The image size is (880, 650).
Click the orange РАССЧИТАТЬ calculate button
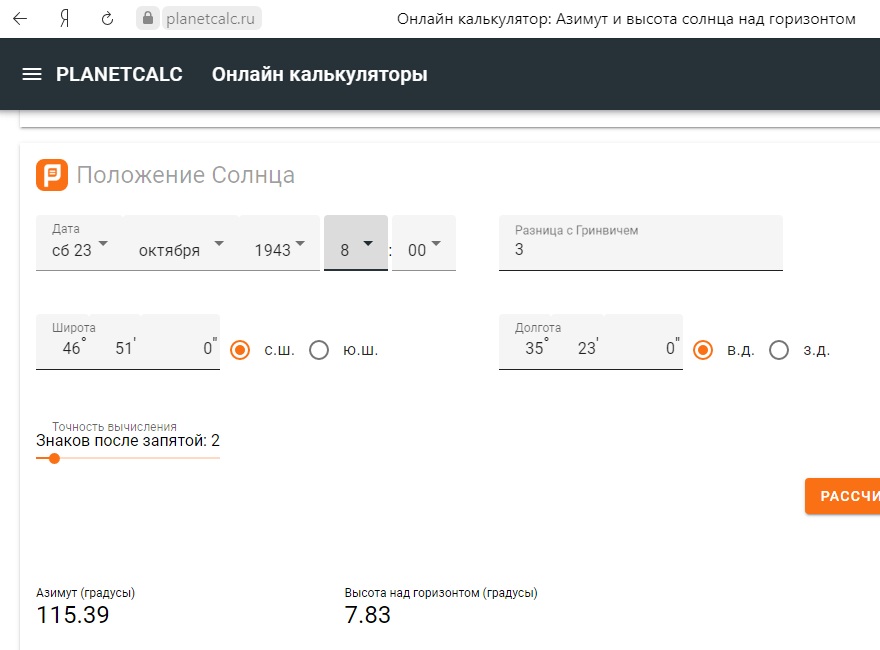click(842, 496)
